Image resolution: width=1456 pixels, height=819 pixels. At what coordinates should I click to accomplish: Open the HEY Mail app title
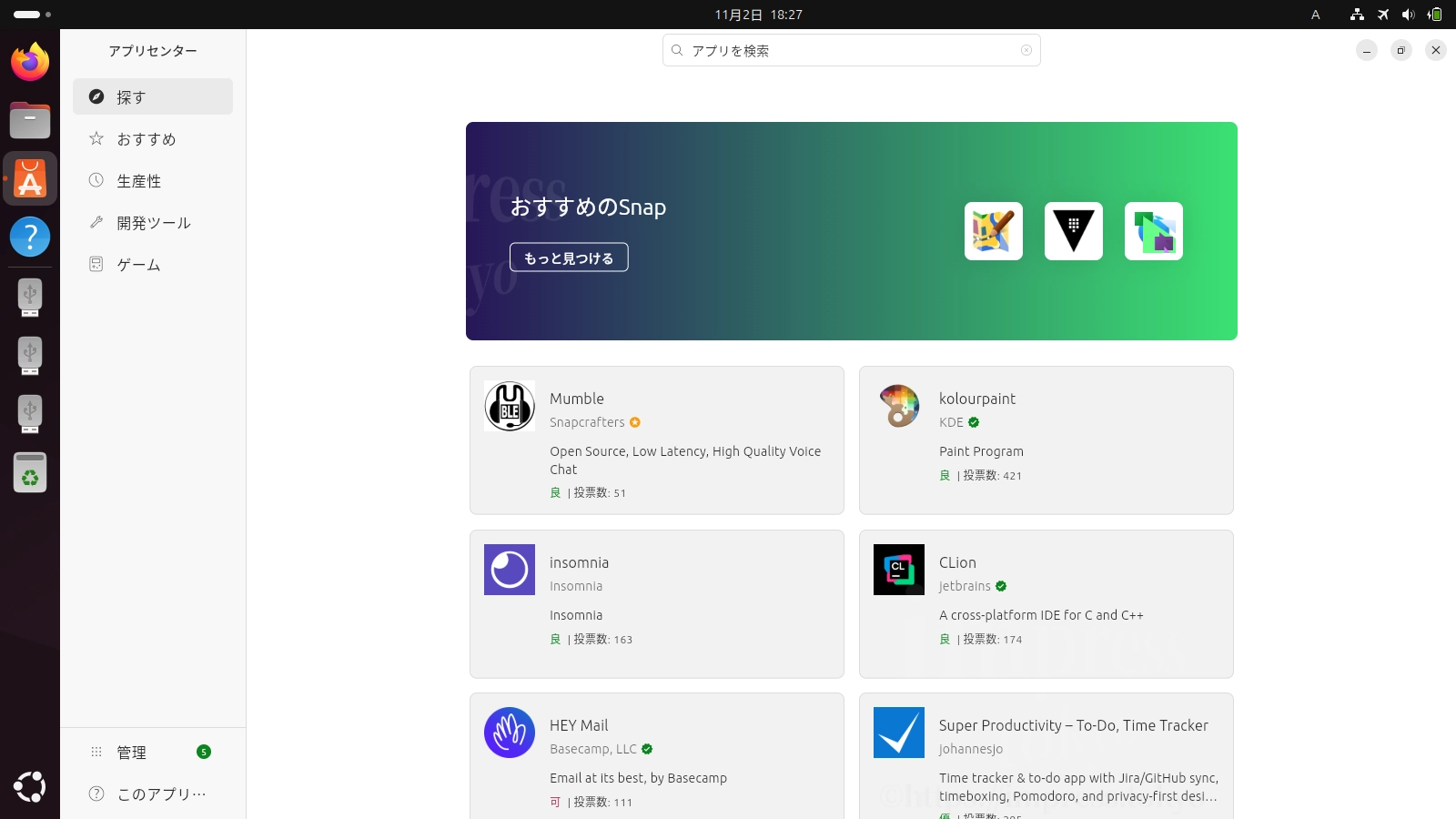pos(579,725)
